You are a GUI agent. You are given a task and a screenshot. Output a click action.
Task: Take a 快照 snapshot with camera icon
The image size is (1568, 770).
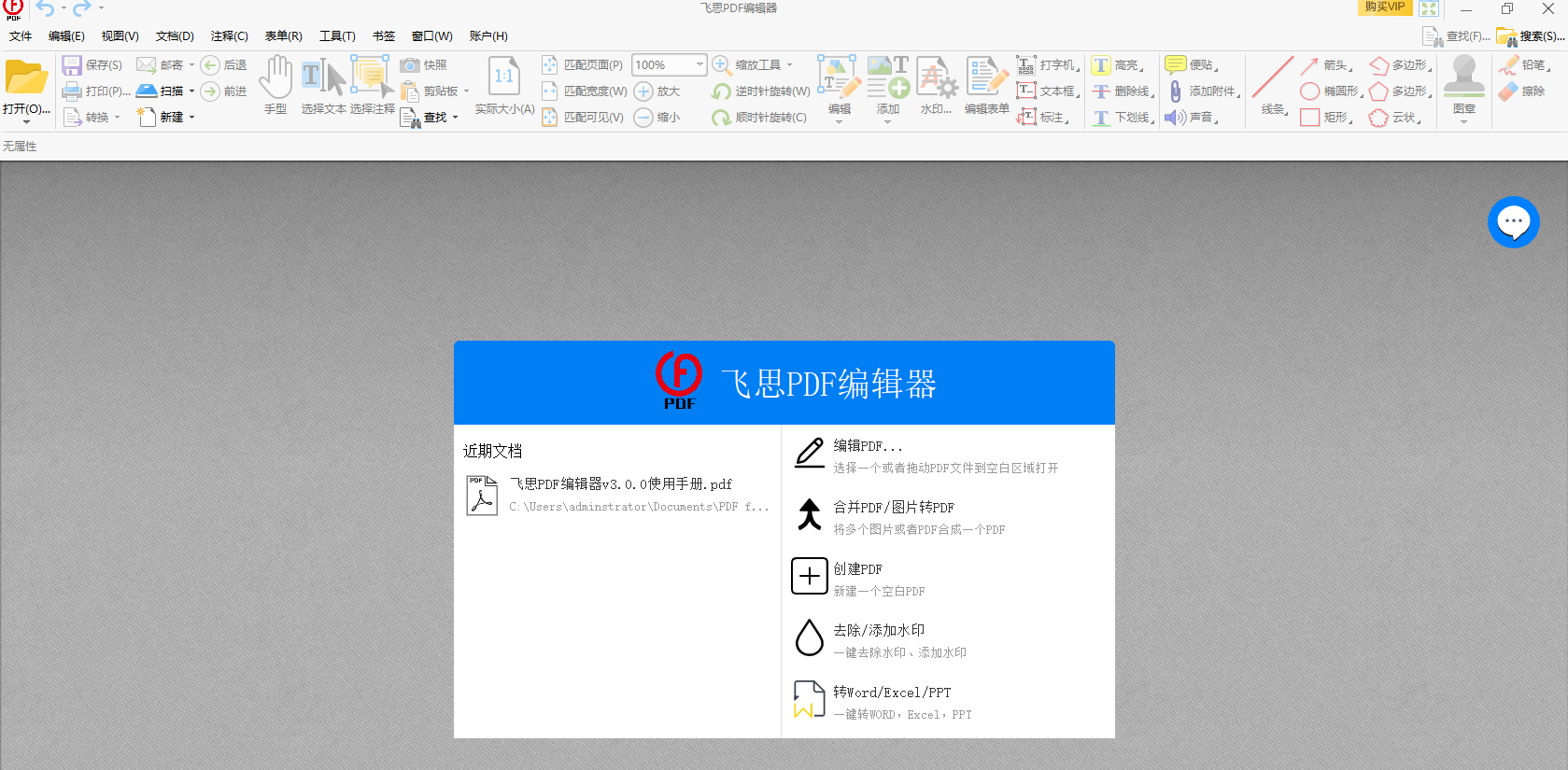423,65
